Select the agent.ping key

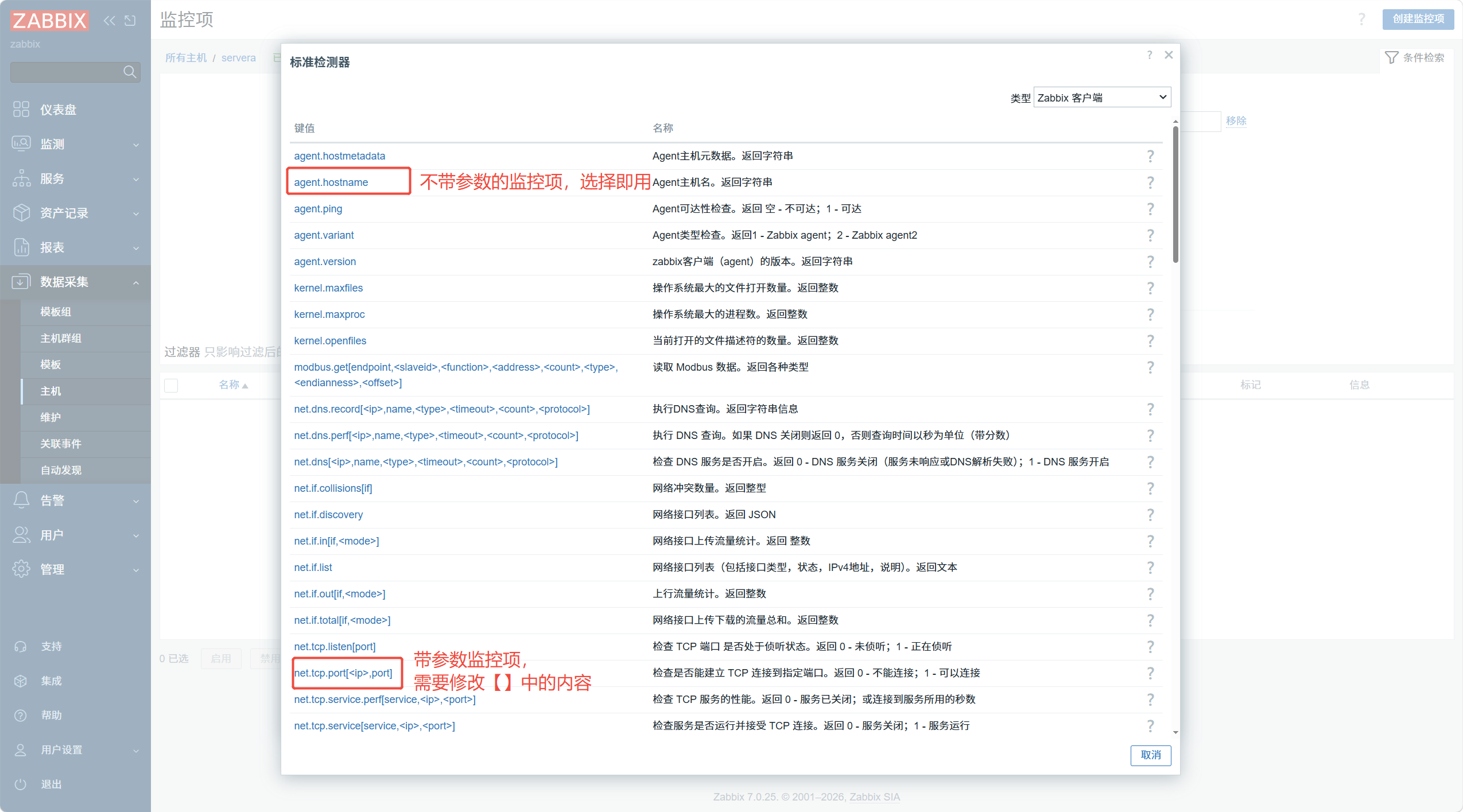[x=318, y=209]
